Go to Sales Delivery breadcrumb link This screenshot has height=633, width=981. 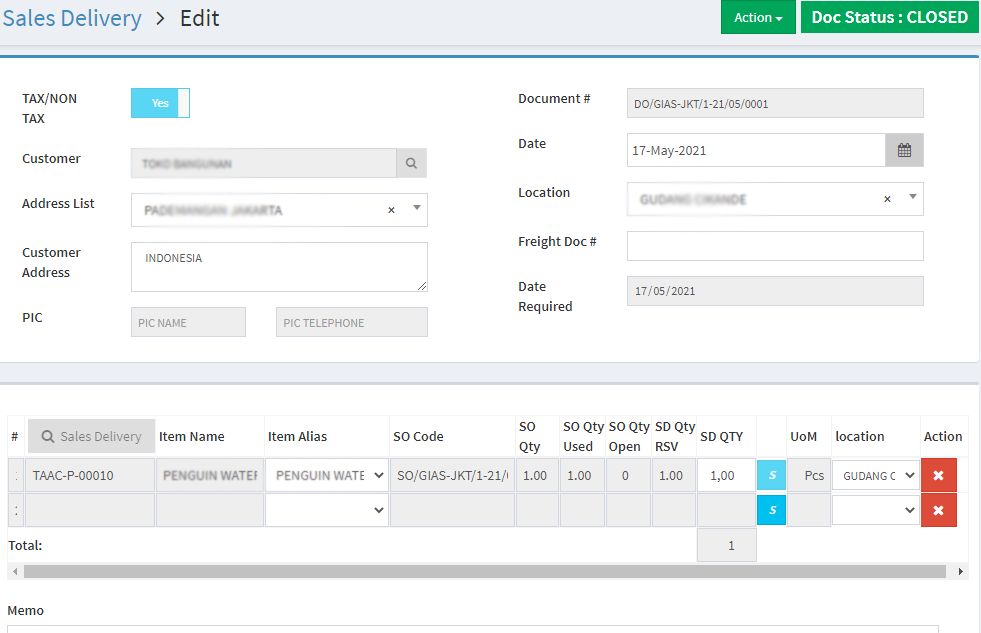coord(72,18)
